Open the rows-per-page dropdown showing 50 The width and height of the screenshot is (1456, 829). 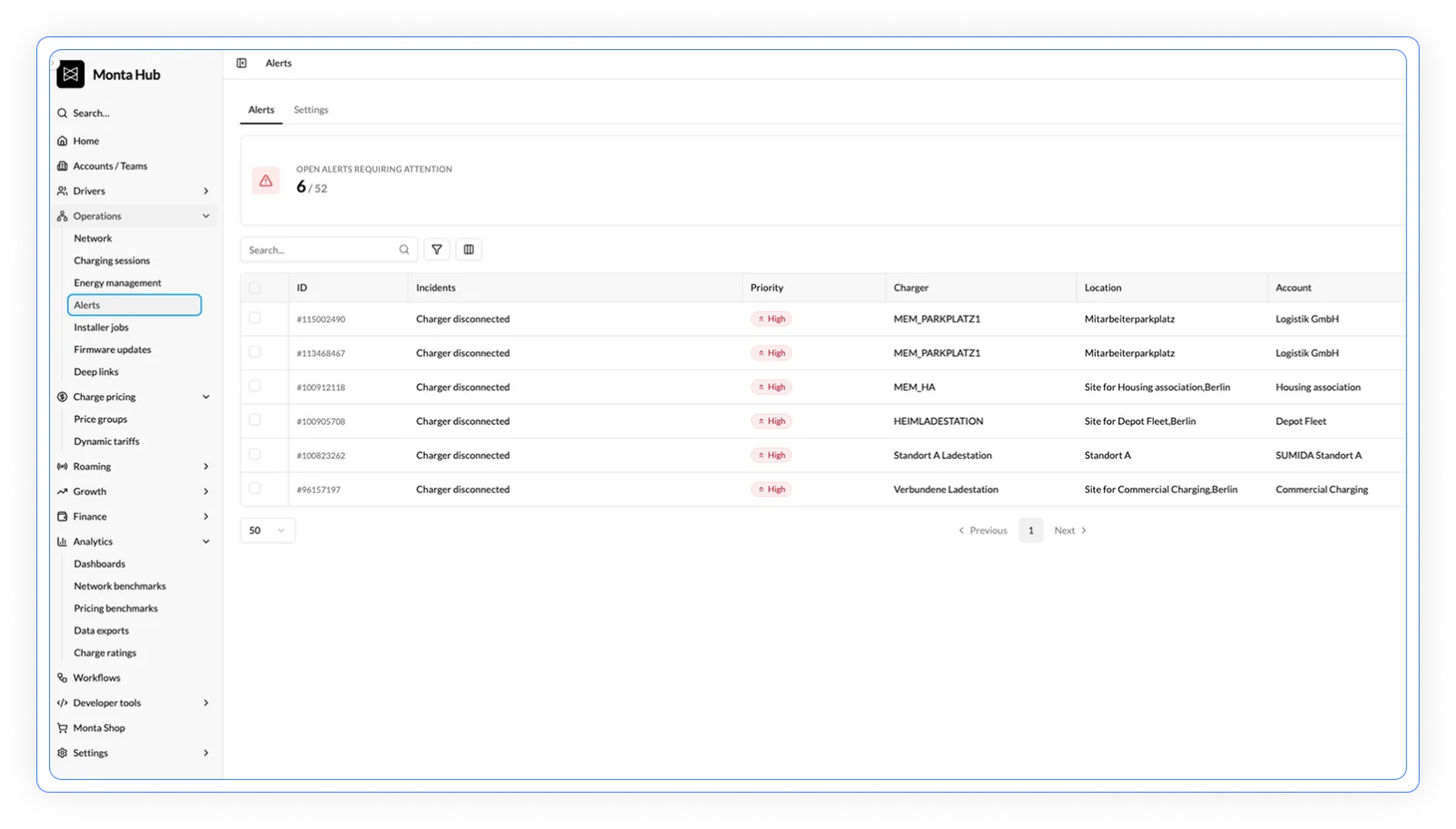[268, 531]
